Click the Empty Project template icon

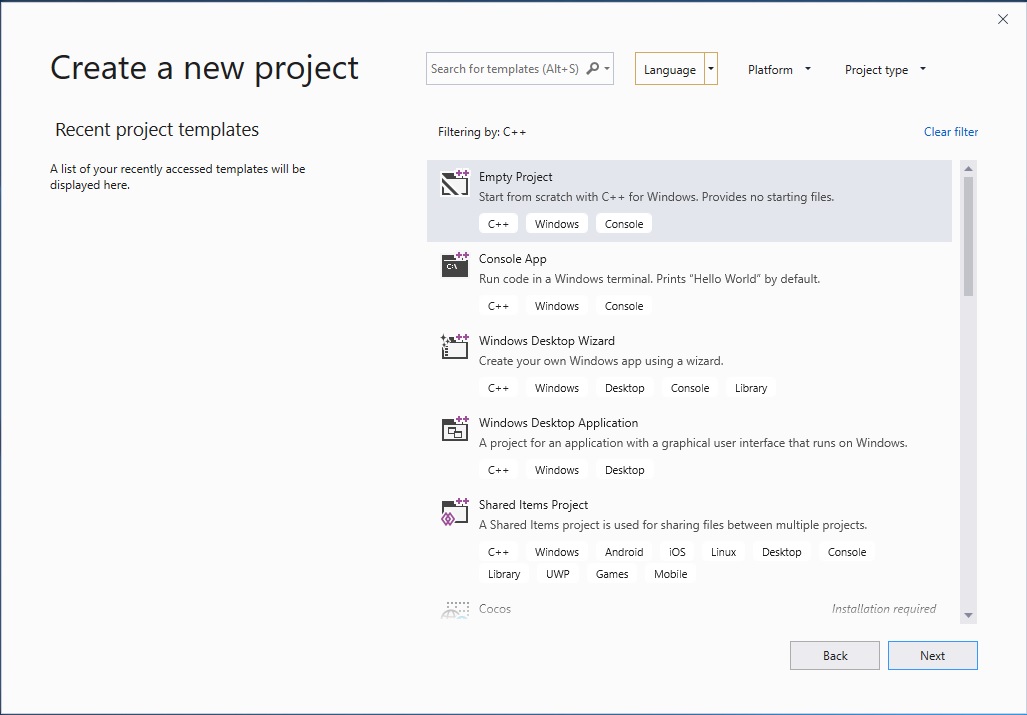coord(455,183)
